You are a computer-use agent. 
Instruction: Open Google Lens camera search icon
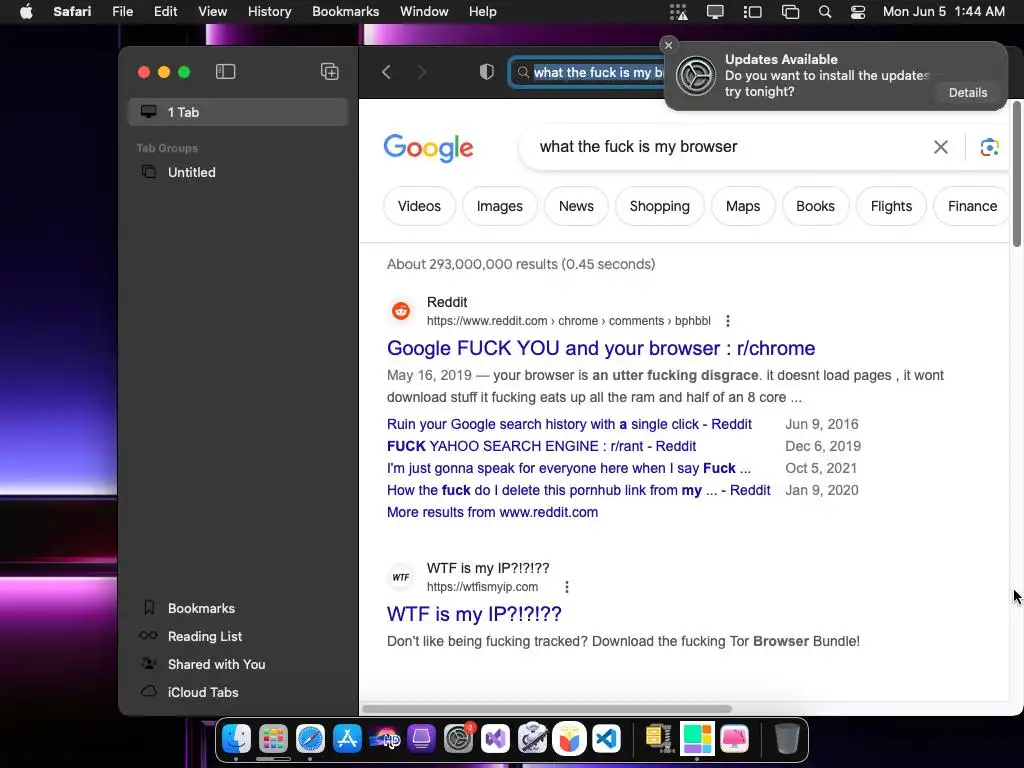pyautogui.click(x=989, y=147)
